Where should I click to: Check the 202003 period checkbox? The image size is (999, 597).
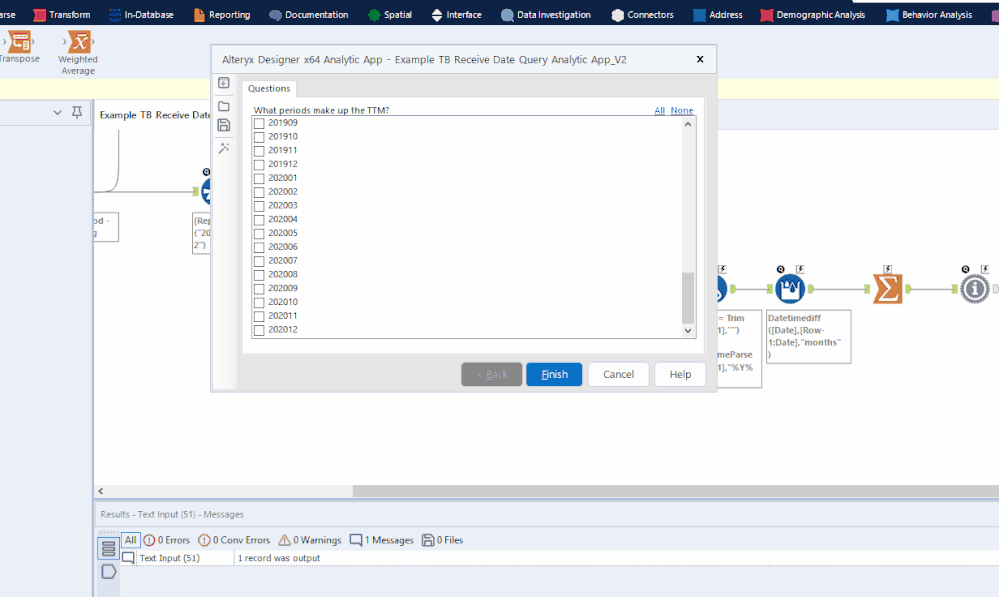259,206
